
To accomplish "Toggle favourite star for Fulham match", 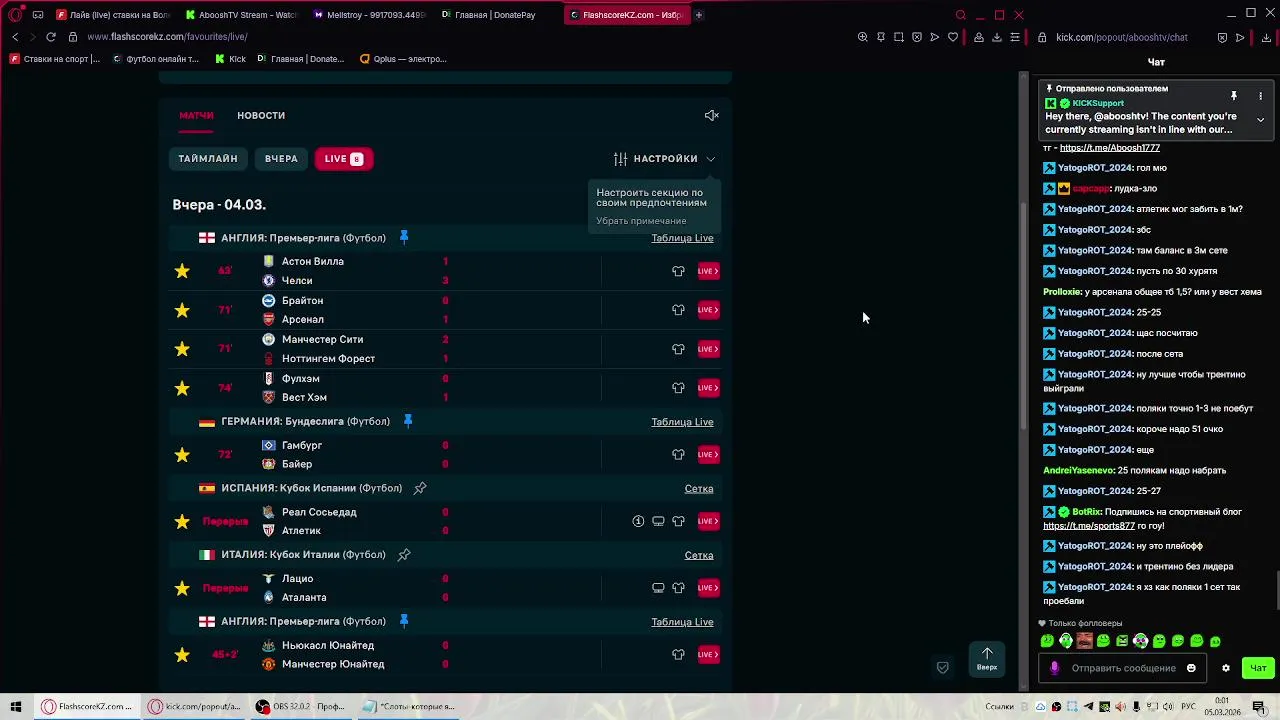I will [x=182, y=388].
